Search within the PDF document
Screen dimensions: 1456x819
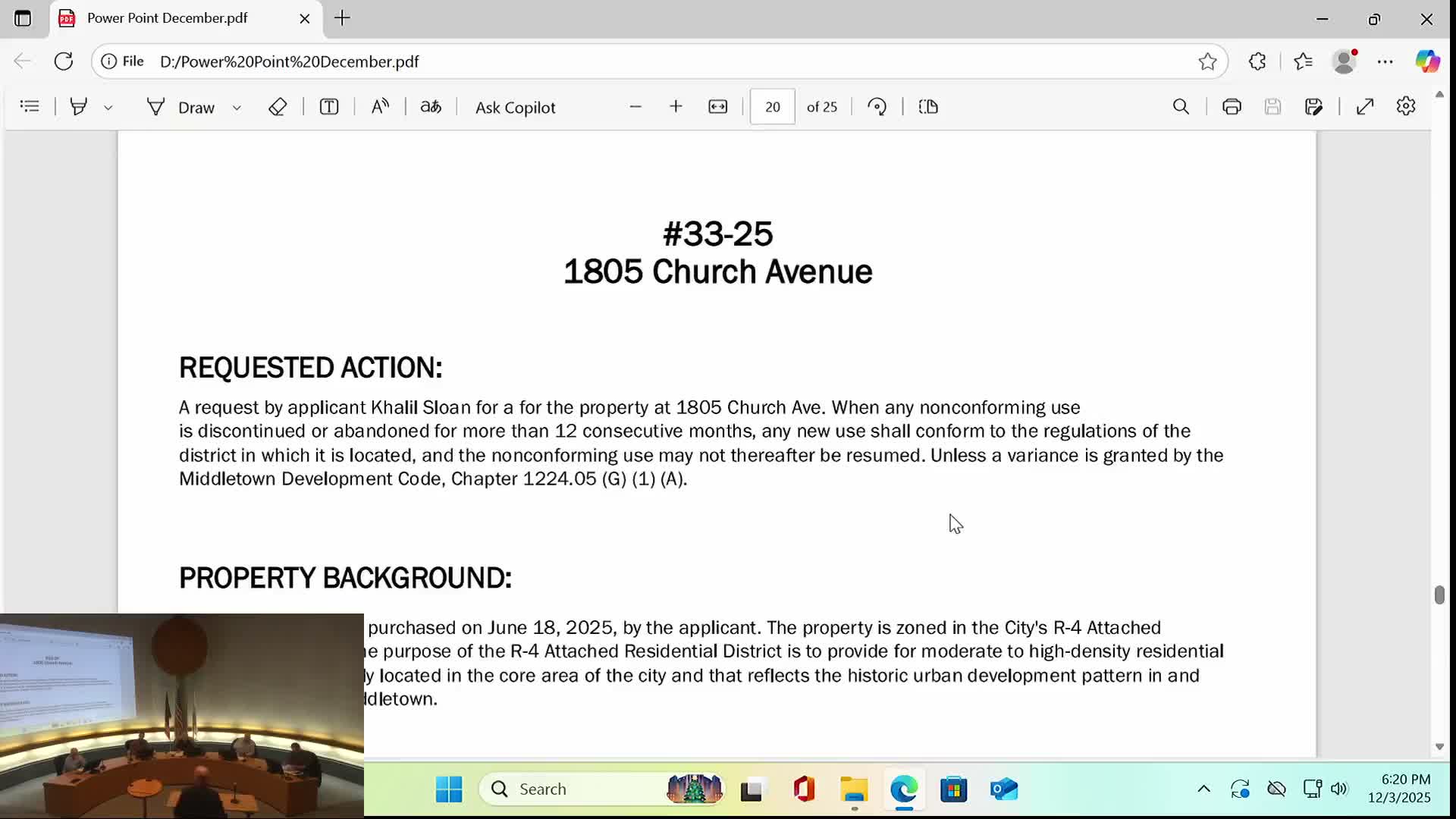click(x=1181, y=106)
